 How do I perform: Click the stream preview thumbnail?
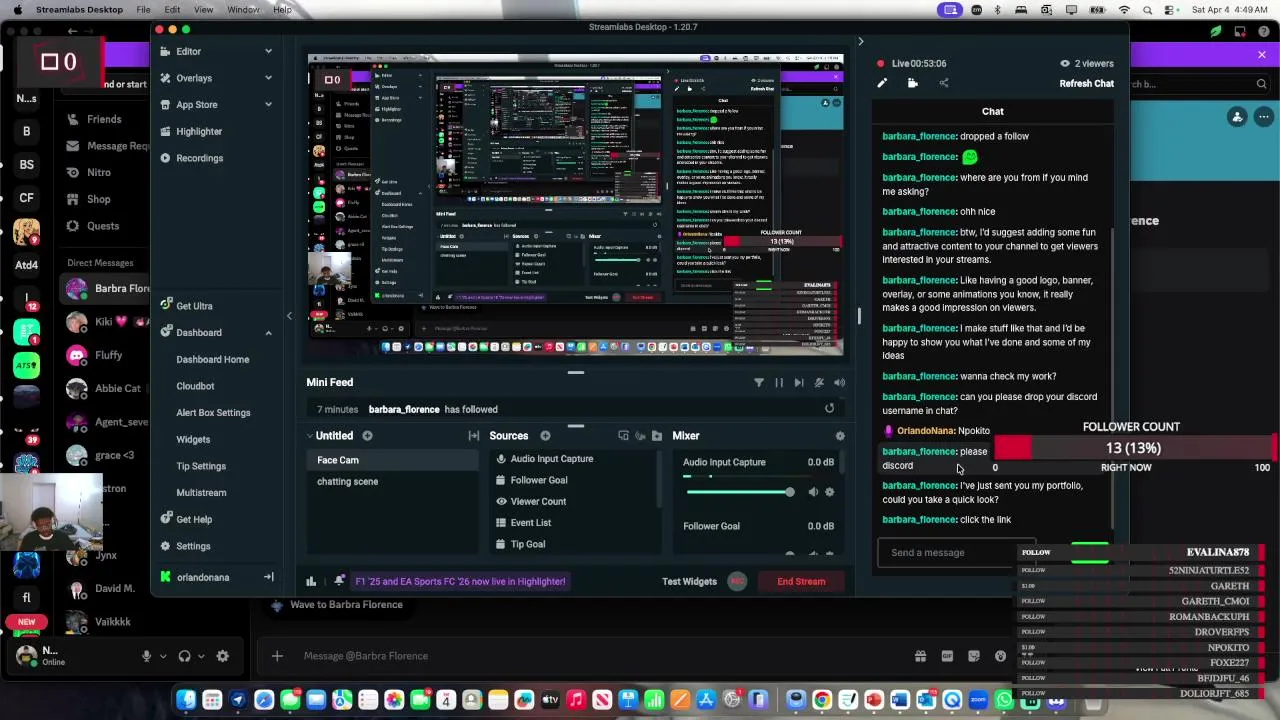pyautogui.click(x=576, y=205)
